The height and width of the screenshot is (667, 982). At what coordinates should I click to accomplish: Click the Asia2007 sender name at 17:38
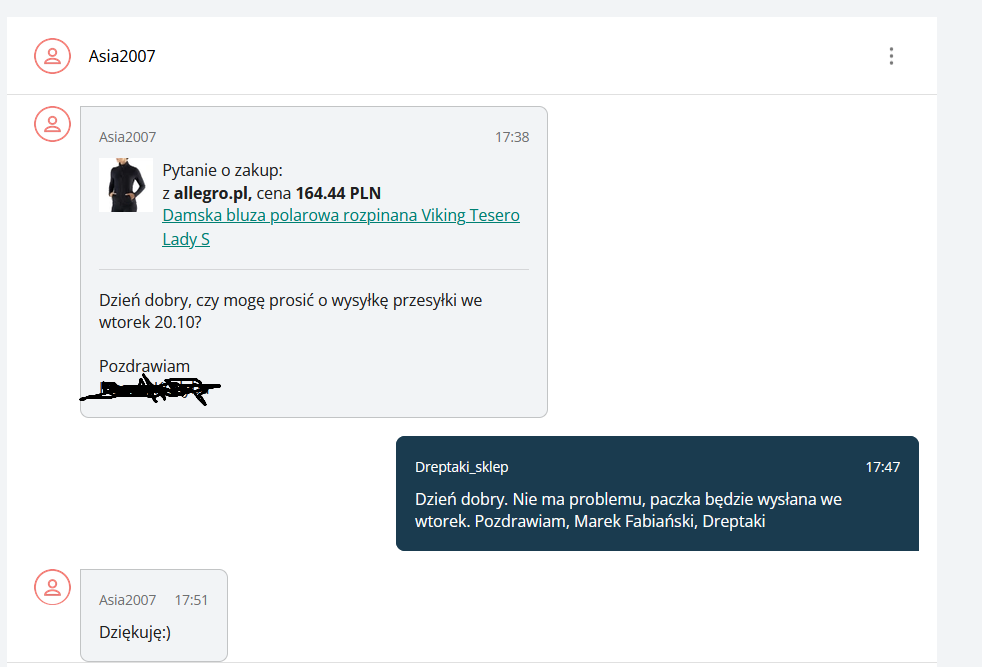(x=127, y=137)
